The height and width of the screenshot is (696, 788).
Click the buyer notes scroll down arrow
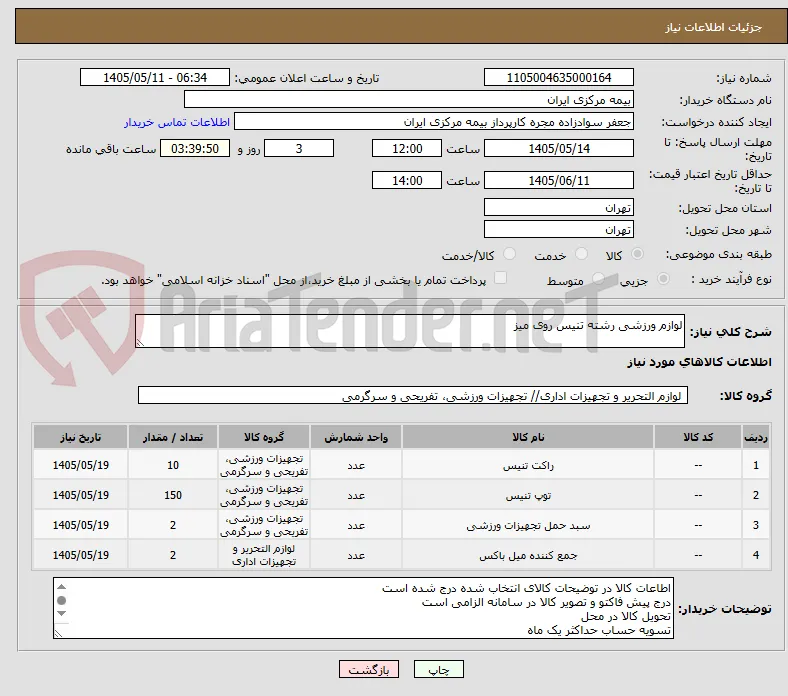tap(61, 613)
